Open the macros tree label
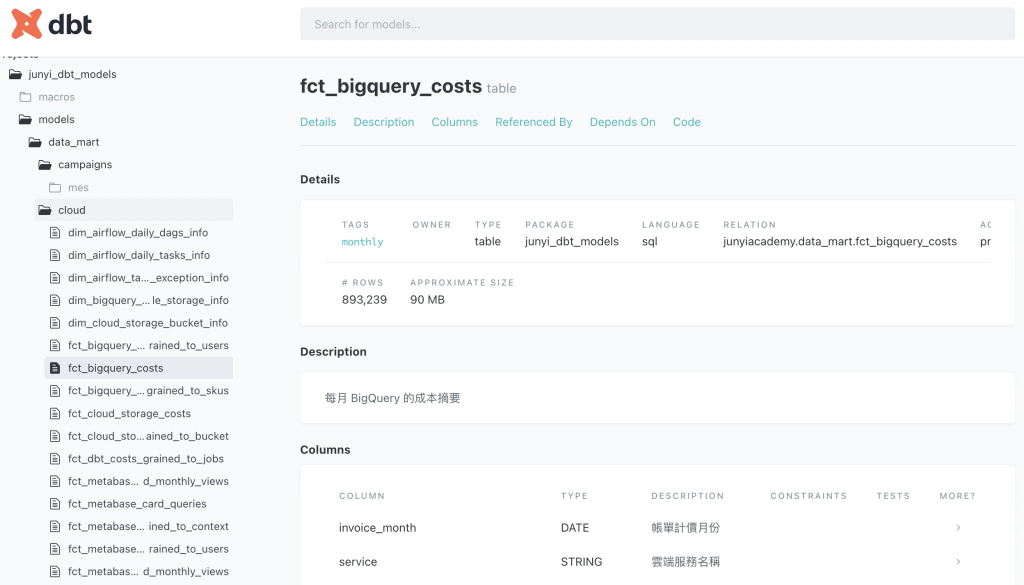1024x585 pixels. (57, 97)
